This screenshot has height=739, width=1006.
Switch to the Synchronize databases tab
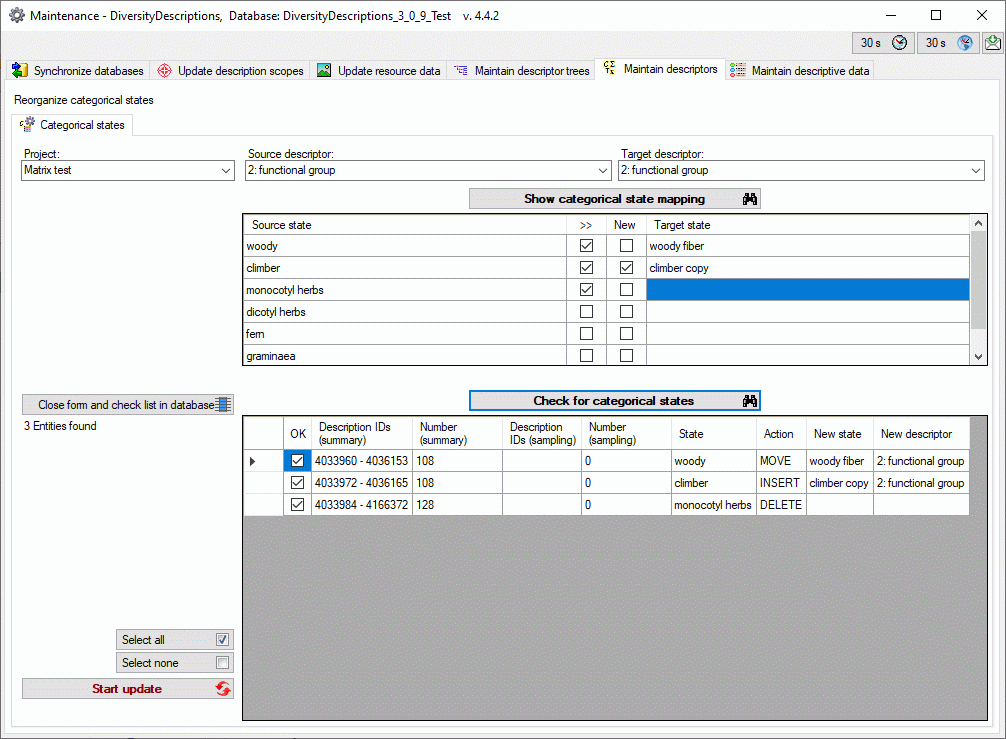point(78,71)
